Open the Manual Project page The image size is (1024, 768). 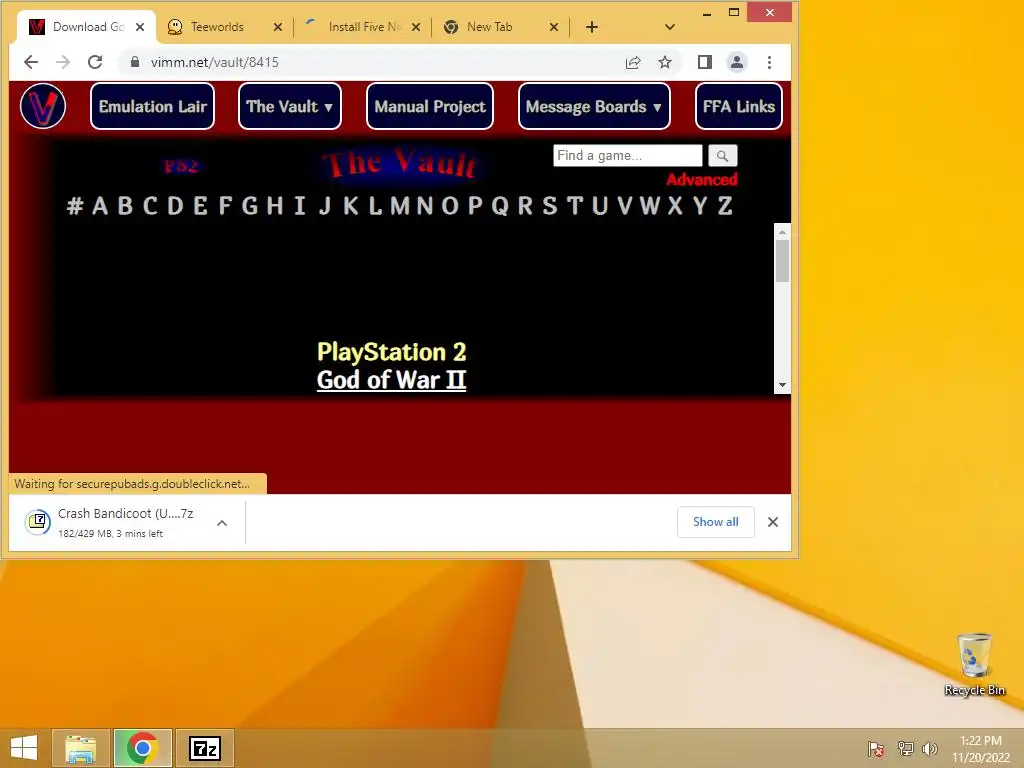[x=430, y=106]
